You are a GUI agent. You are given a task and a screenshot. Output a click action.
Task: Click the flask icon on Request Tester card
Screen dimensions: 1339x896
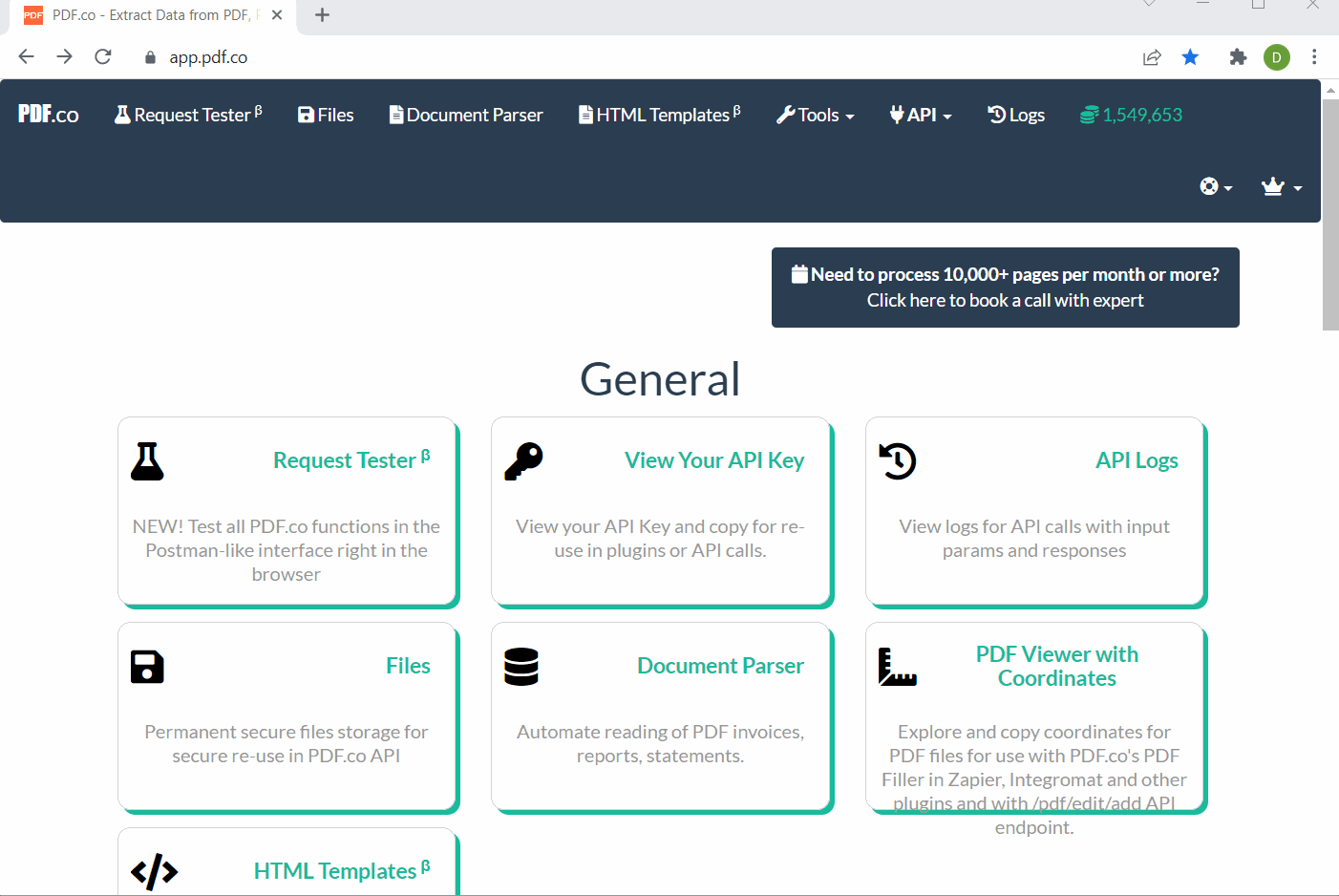click(147, 461)
